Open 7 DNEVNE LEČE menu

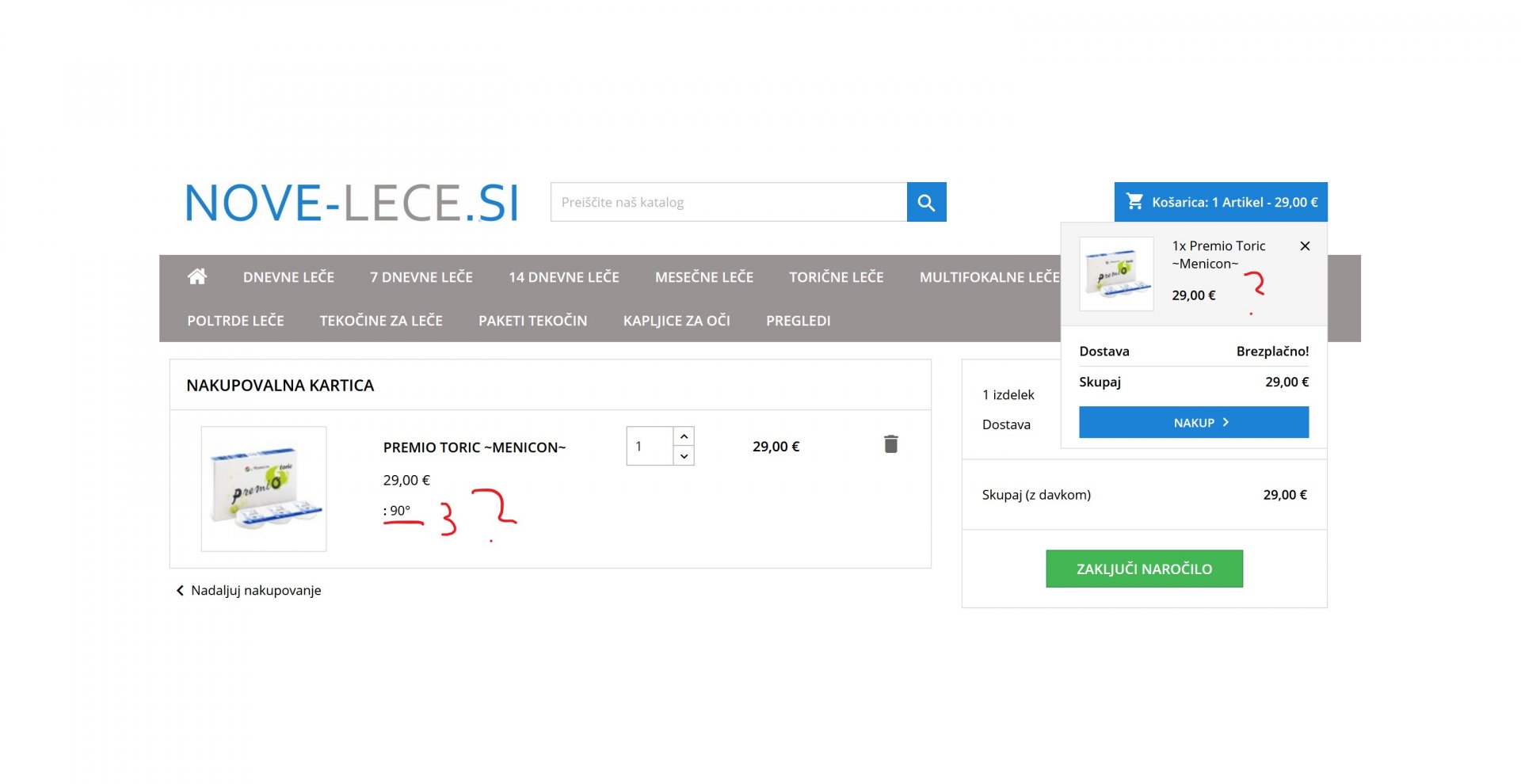tap(421, 277)
